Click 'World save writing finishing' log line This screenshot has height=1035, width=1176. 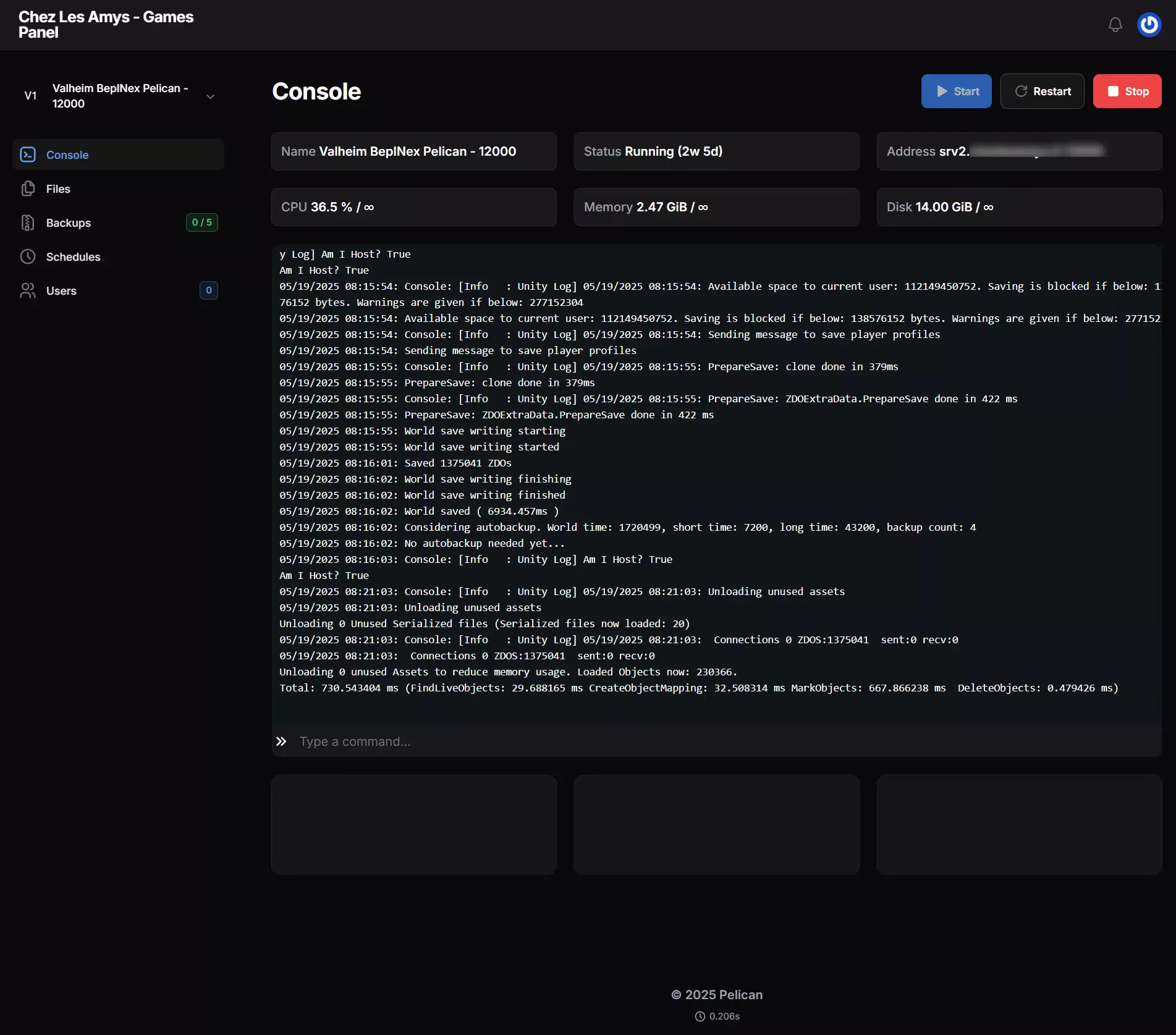coord(425,479)
